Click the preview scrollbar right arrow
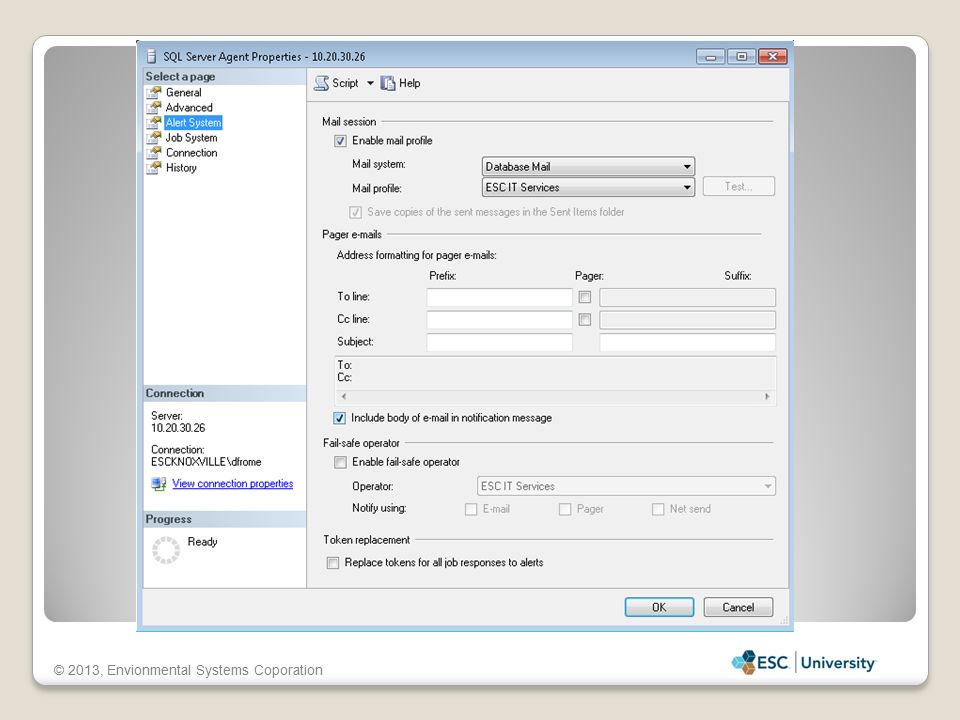The height and width of the screenshot is (720, 960). click(767, 397)
